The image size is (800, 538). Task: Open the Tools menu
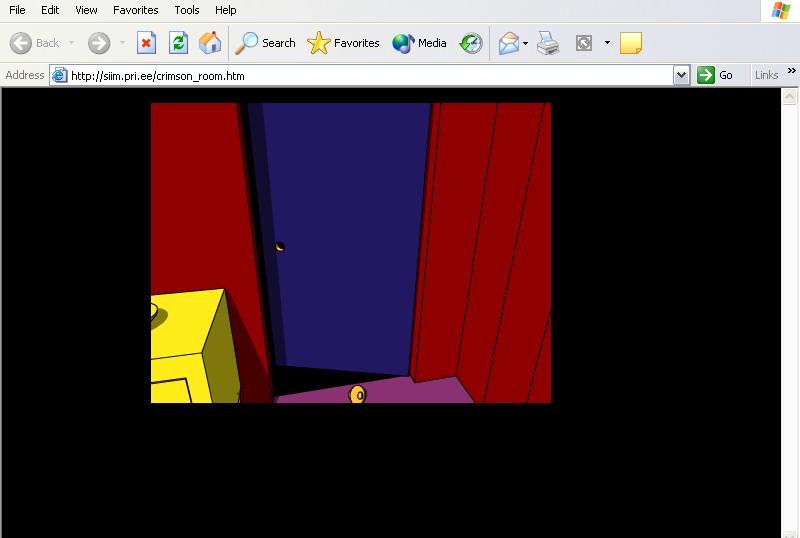click(187, 10)
